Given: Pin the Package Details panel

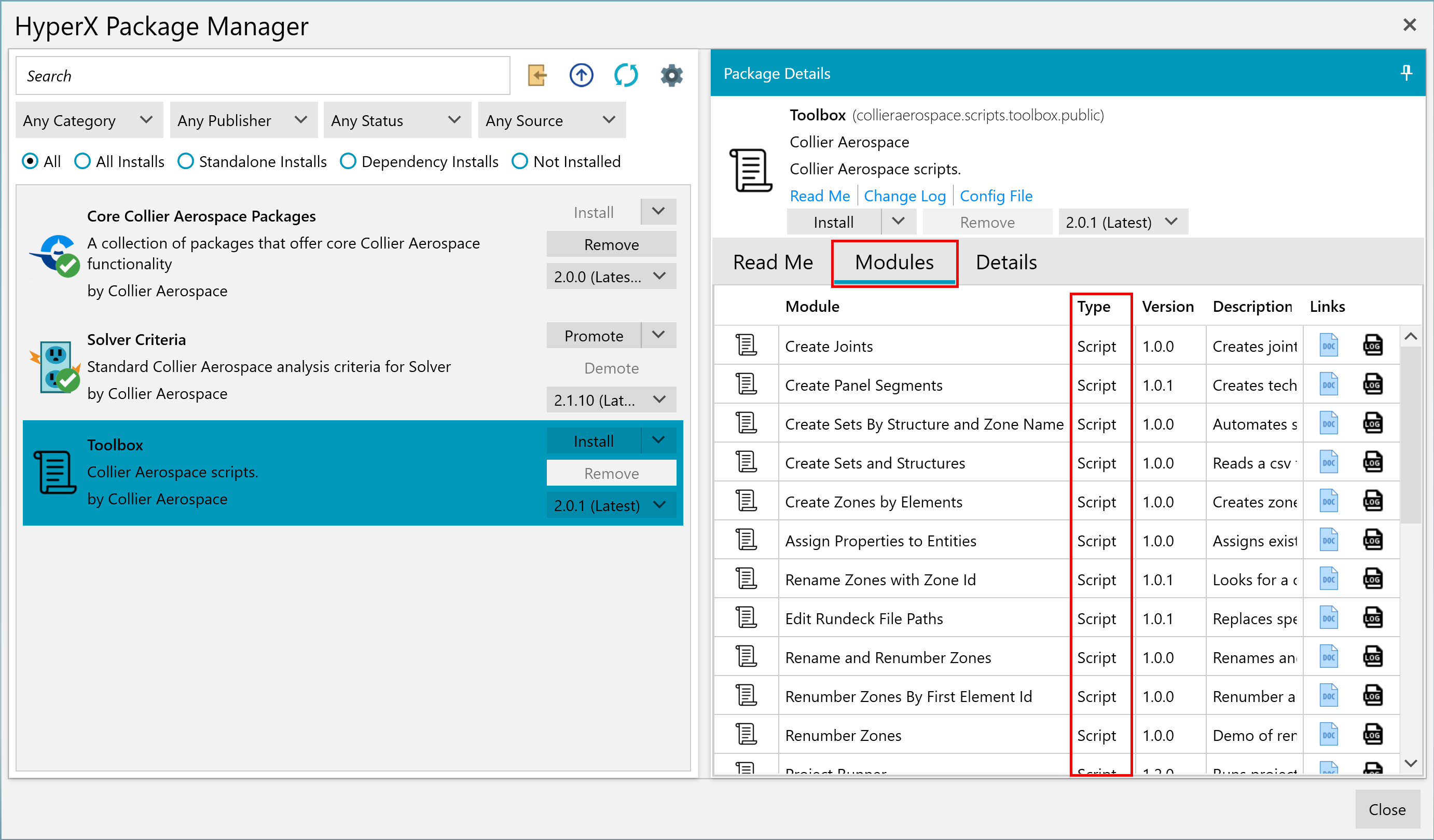Looking at the screenshot, I should [1406, 73].
